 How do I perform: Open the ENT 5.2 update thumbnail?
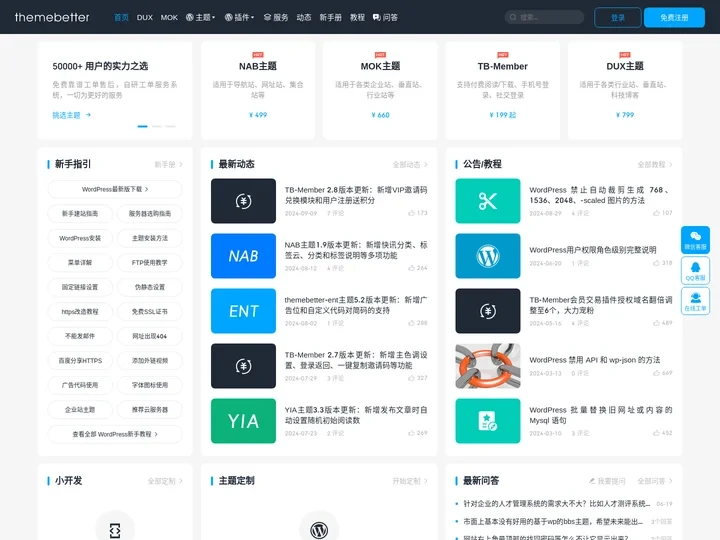click(x=243, y=311)
